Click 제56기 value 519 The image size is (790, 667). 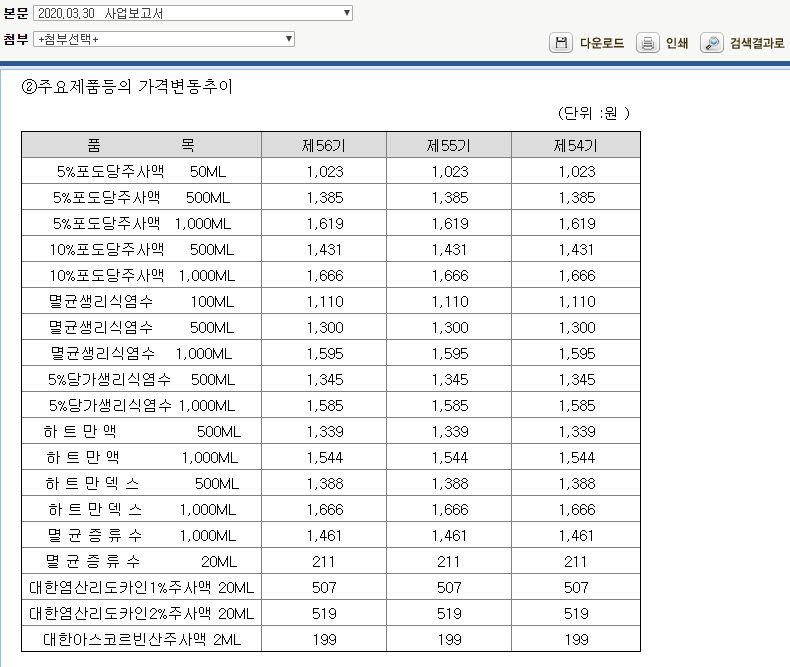324,614
